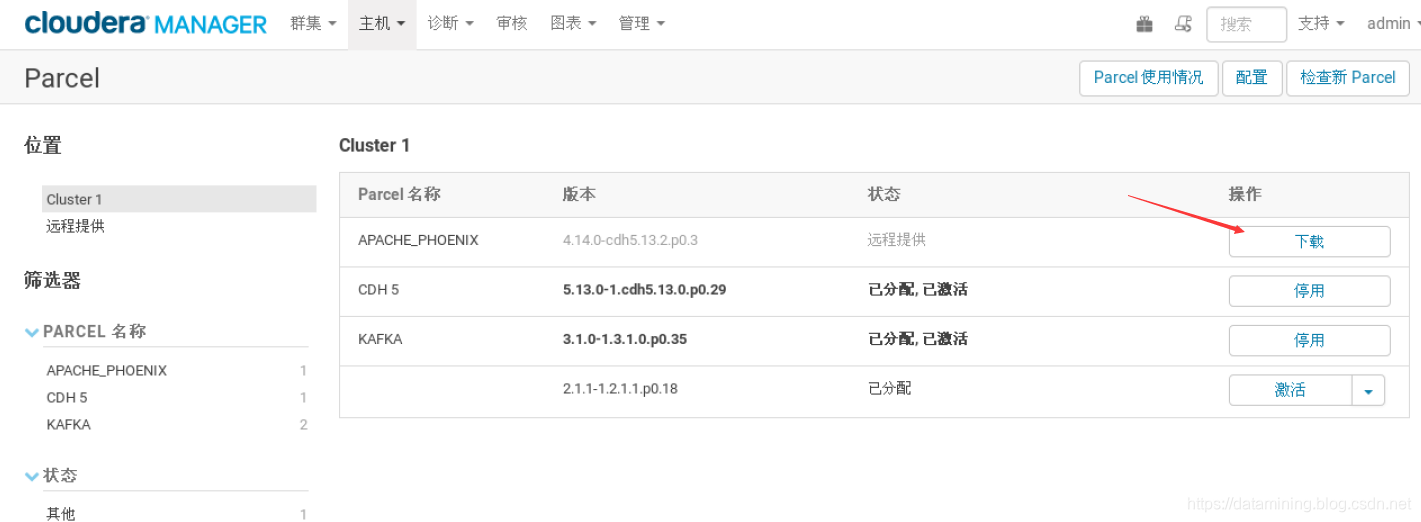This screenshot has width=1421, height=522.
Task: Click version 3.1.0-1.3.1.0.p0.35
Action: coord(627,339)
